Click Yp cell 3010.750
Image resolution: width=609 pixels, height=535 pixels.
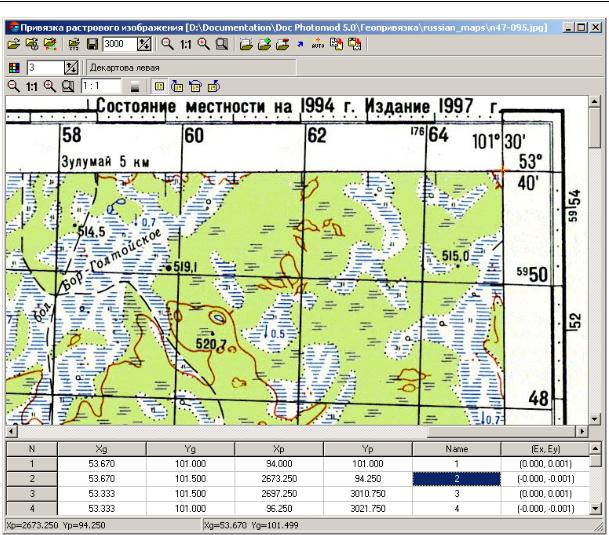click(x=368, y=493)
